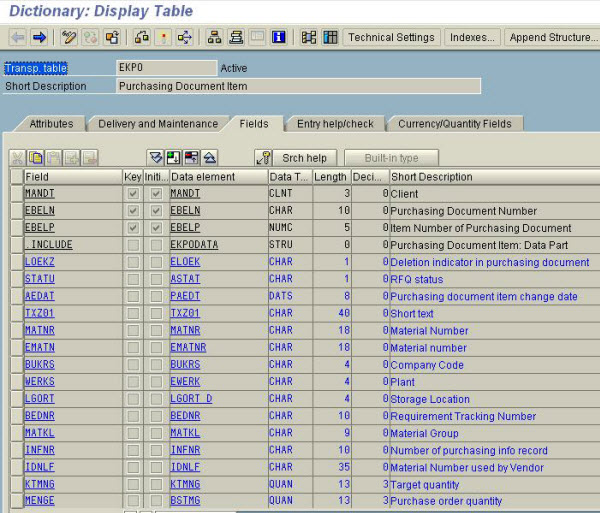Open the EKPODATA data element link
600x513 pixels.
(192, 245)
